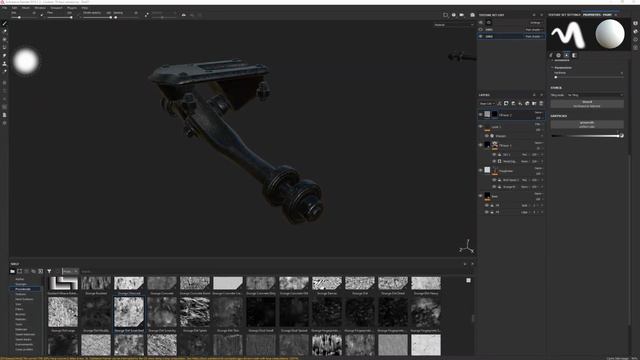Toggle visibility of Fill layer 1
Screen dimensions: 640x360
pyautogui.click(x=480, y=145)
